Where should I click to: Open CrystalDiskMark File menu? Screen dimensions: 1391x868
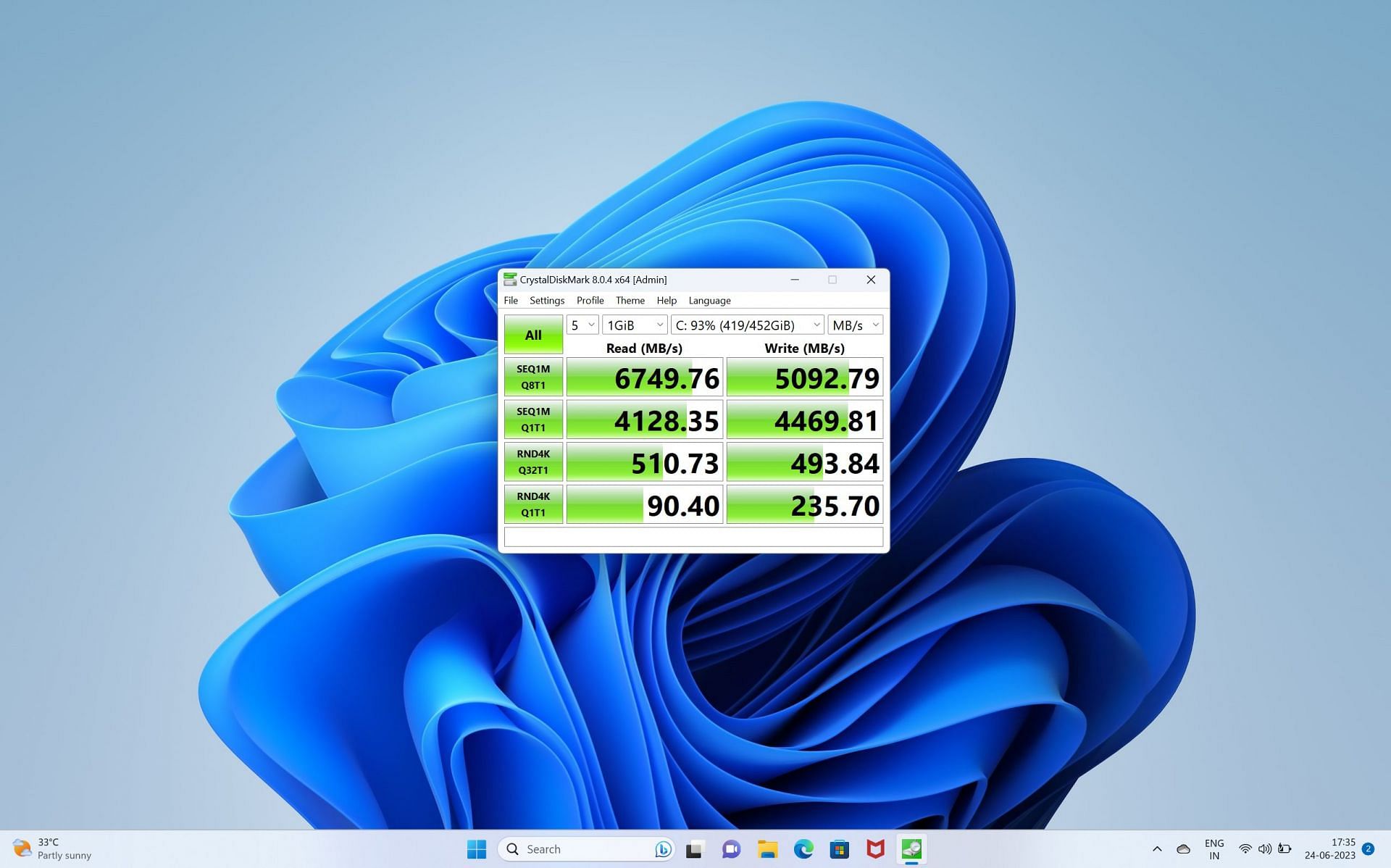pyautogui.click(x=511, y=300)
